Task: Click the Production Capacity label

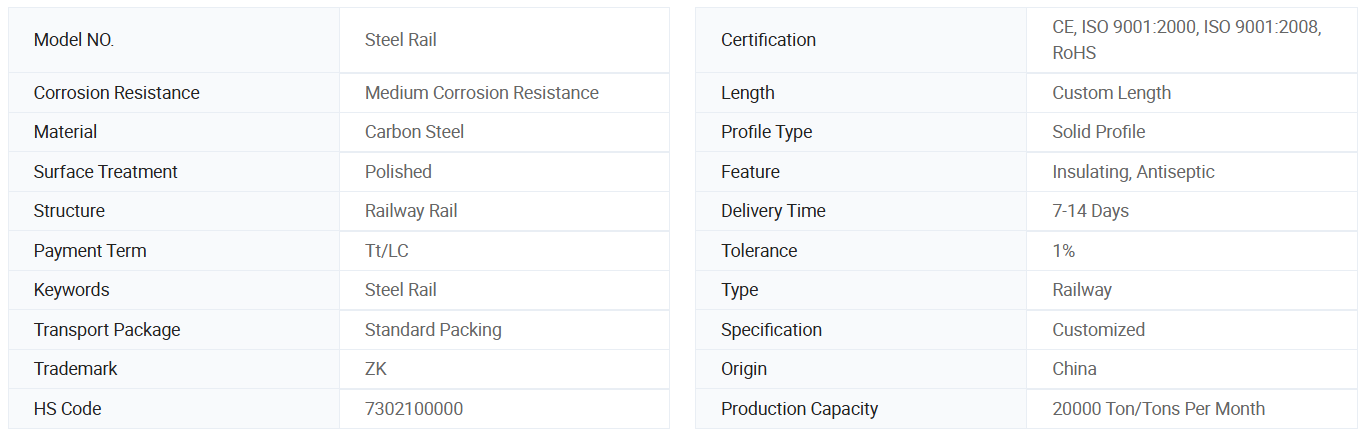Action: tap(799, 409)
